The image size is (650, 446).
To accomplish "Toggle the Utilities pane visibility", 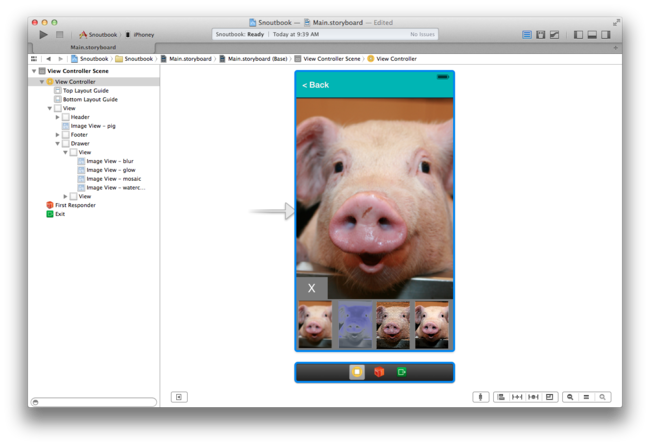I will (x=607, y=35).
